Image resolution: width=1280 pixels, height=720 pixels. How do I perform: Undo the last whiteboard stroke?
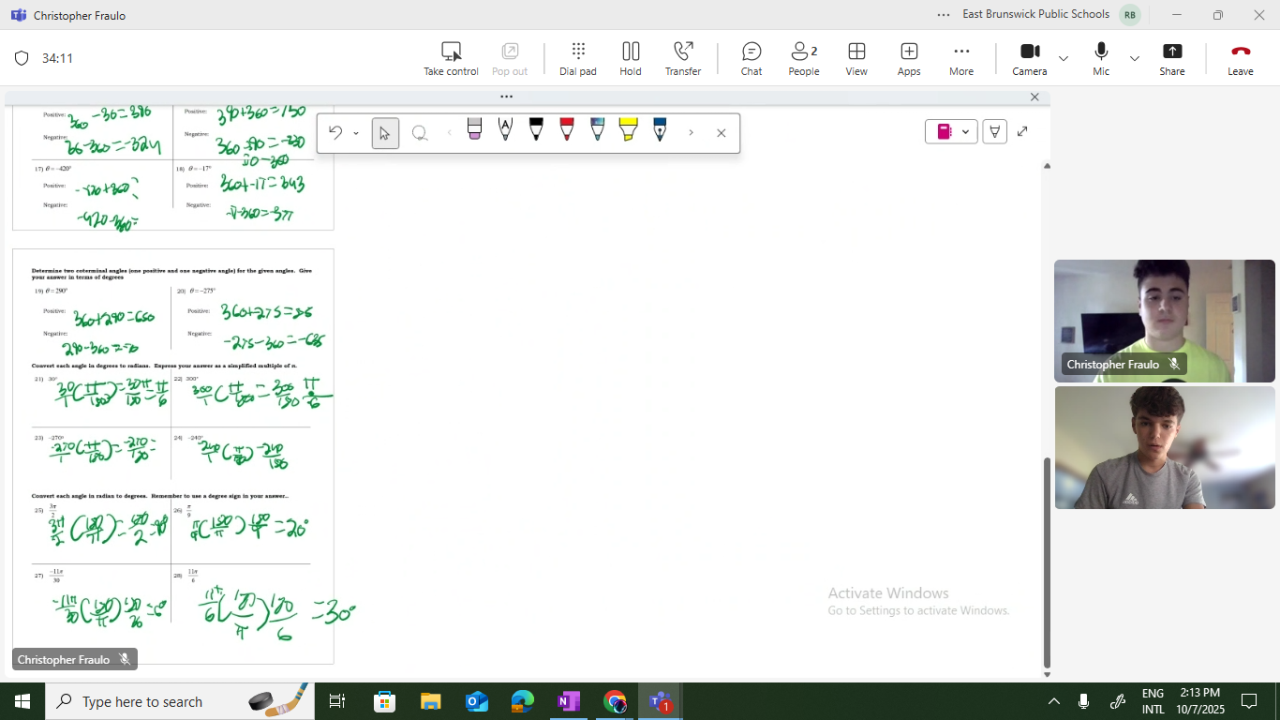[335, 133]
